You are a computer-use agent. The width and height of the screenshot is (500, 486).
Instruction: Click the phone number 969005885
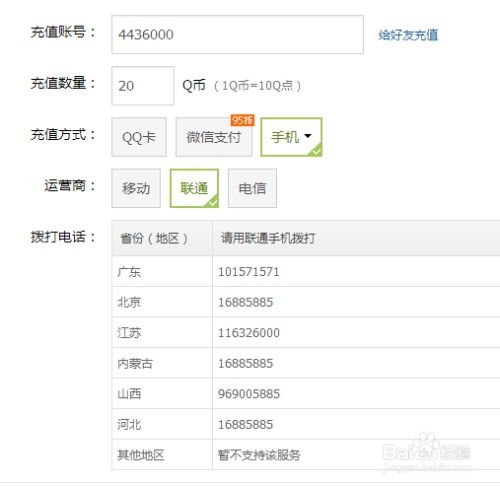249,394
